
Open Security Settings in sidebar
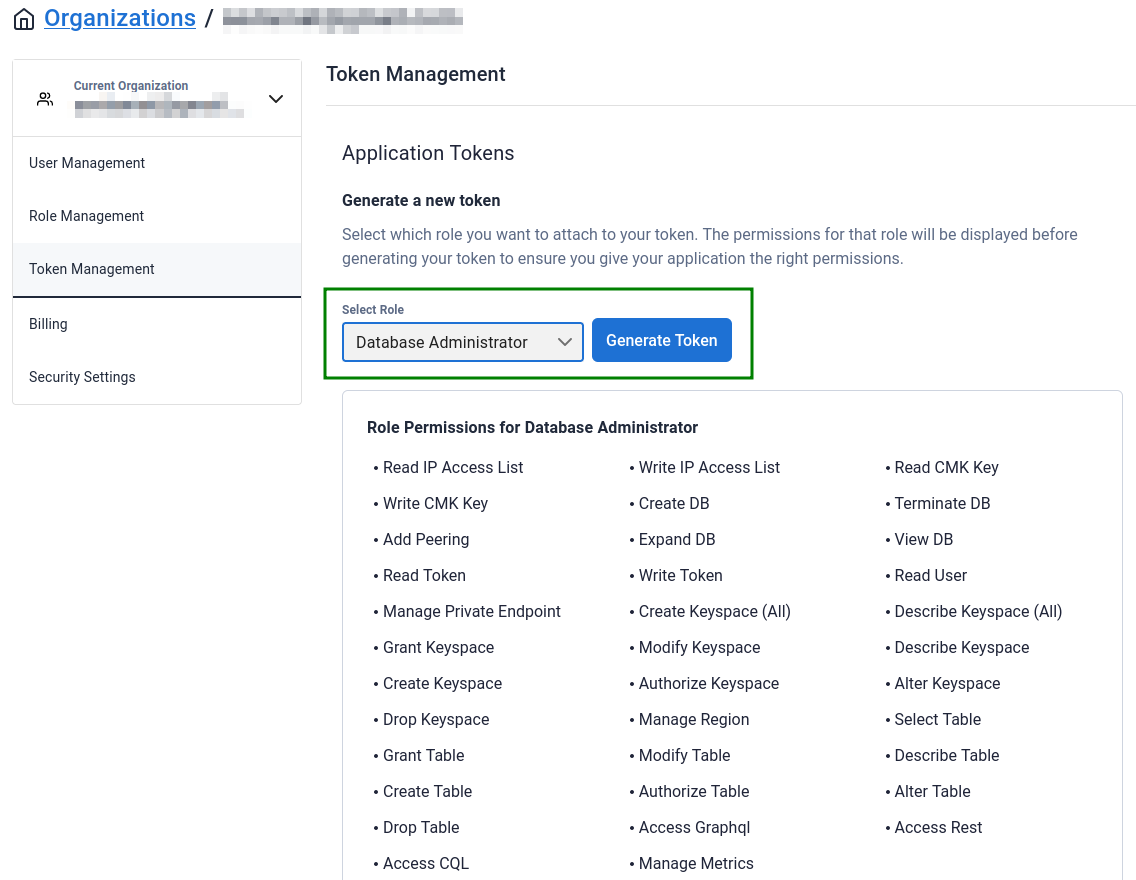pyautogui.click(x=156, y=377)
